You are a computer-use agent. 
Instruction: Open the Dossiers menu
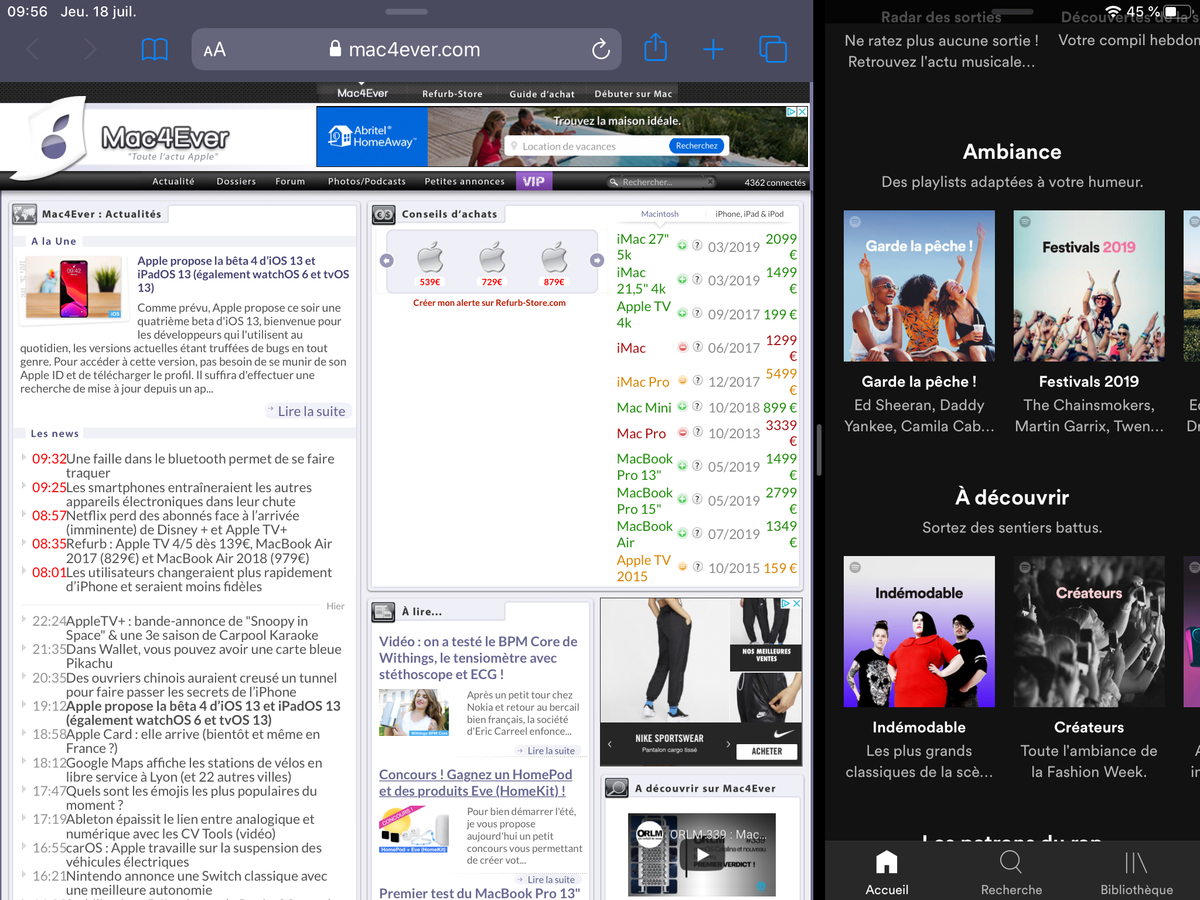pyautogui.click(x=236, y=182)
